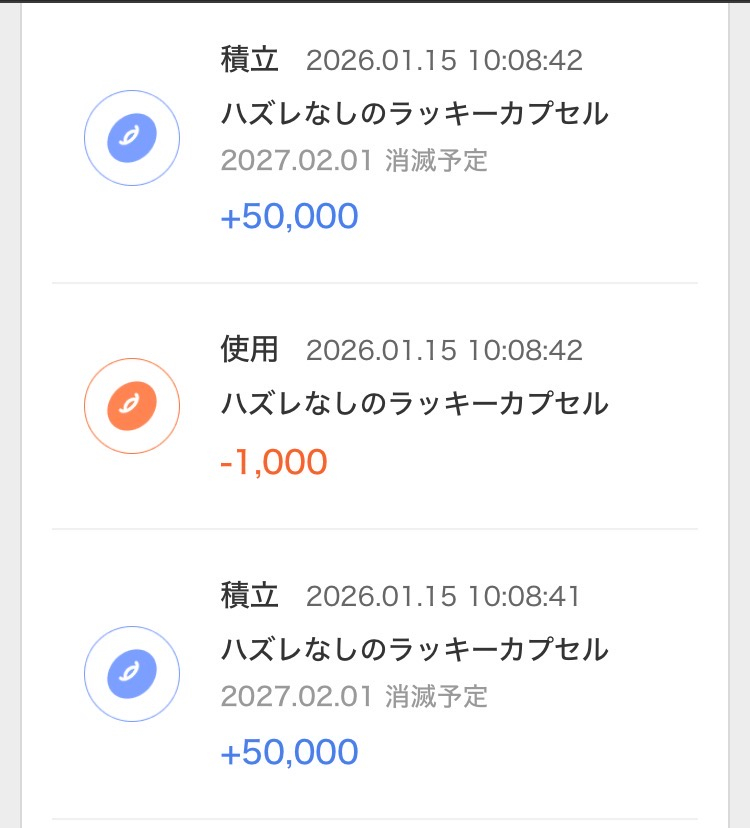Image resolution: width=750 pixels, height=828 pixels.
Task: Select the 10:08:42 timestamp beside the 使用 label
Action: (x=444, y=350)
